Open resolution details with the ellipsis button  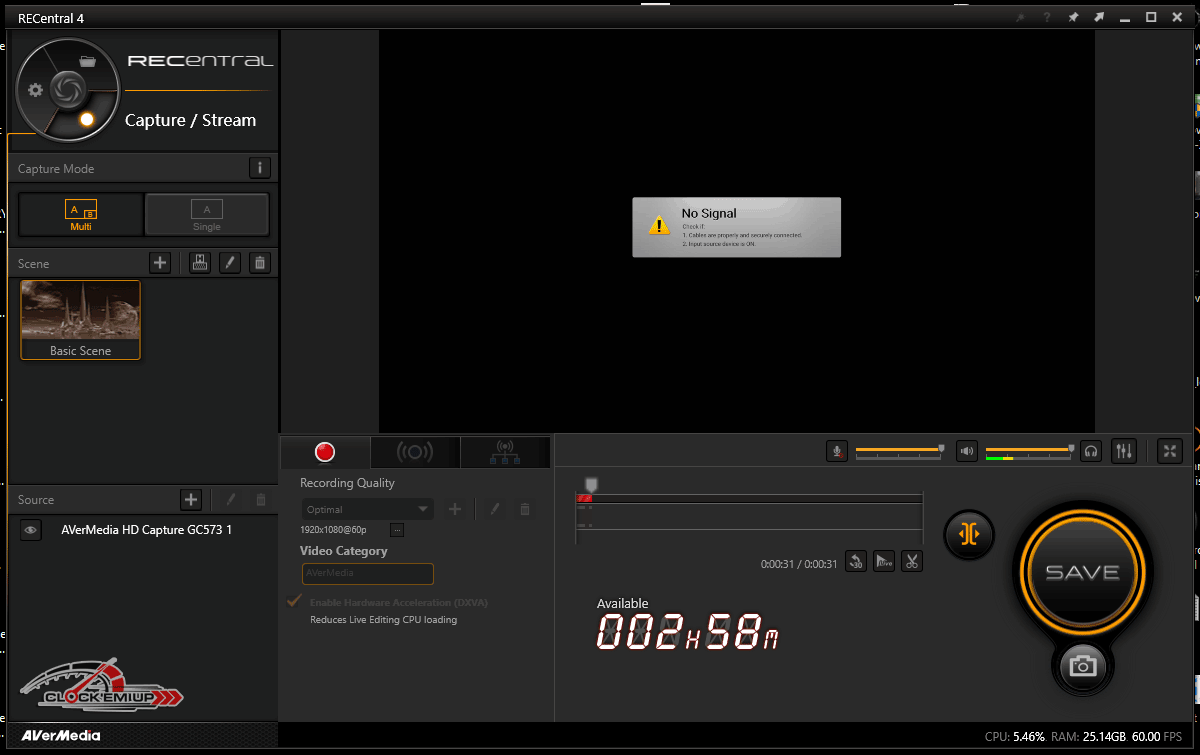click(x=396, y=530)
